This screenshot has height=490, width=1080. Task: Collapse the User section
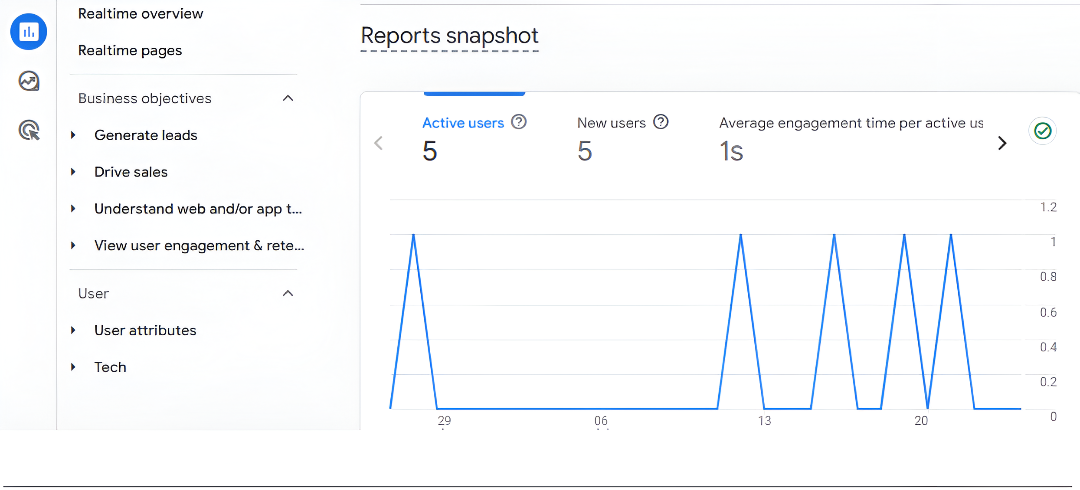(x=288, y=294)
